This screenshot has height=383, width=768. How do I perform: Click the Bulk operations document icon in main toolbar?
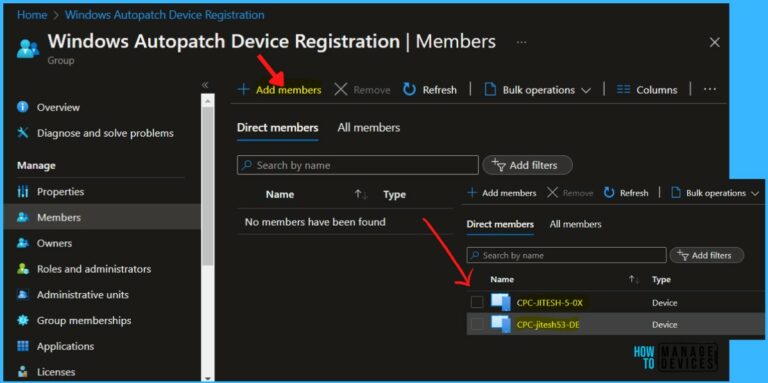point(490,90)
